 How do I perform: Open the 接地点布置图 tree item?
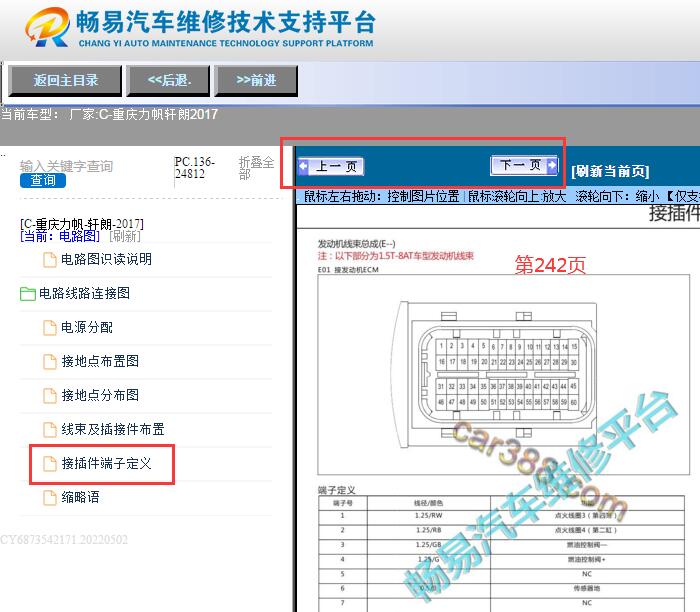tap(100, 361)
